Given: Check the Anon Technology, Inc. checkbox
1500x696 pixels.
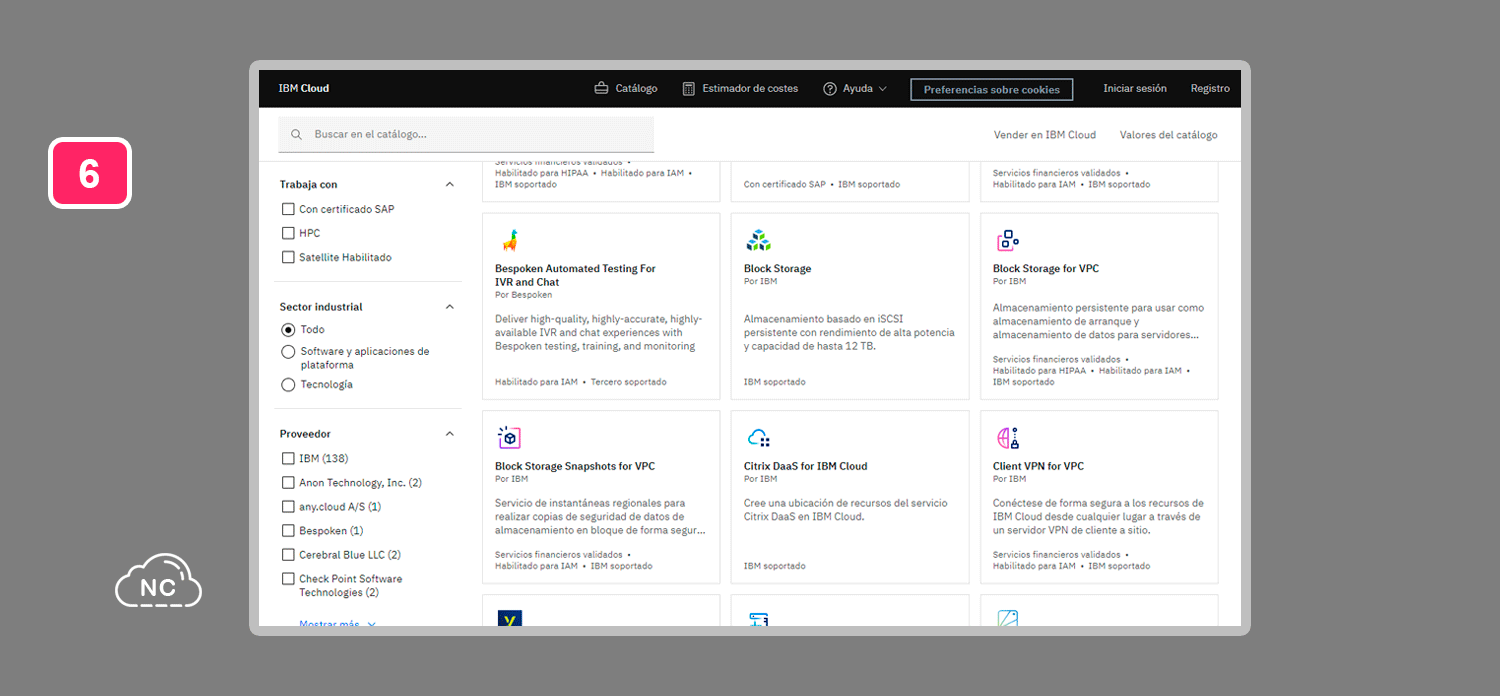Looking at the screenshot, I should coord(288,482).
